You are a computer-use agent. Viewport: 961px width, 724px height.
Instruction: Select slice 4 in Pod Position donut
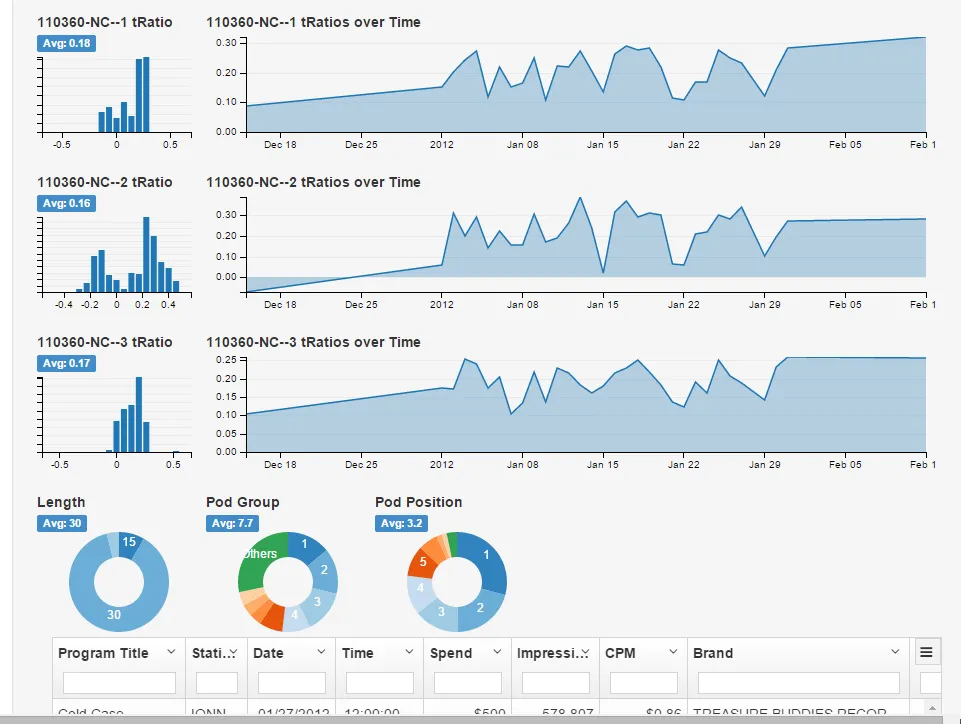point(420,589)
